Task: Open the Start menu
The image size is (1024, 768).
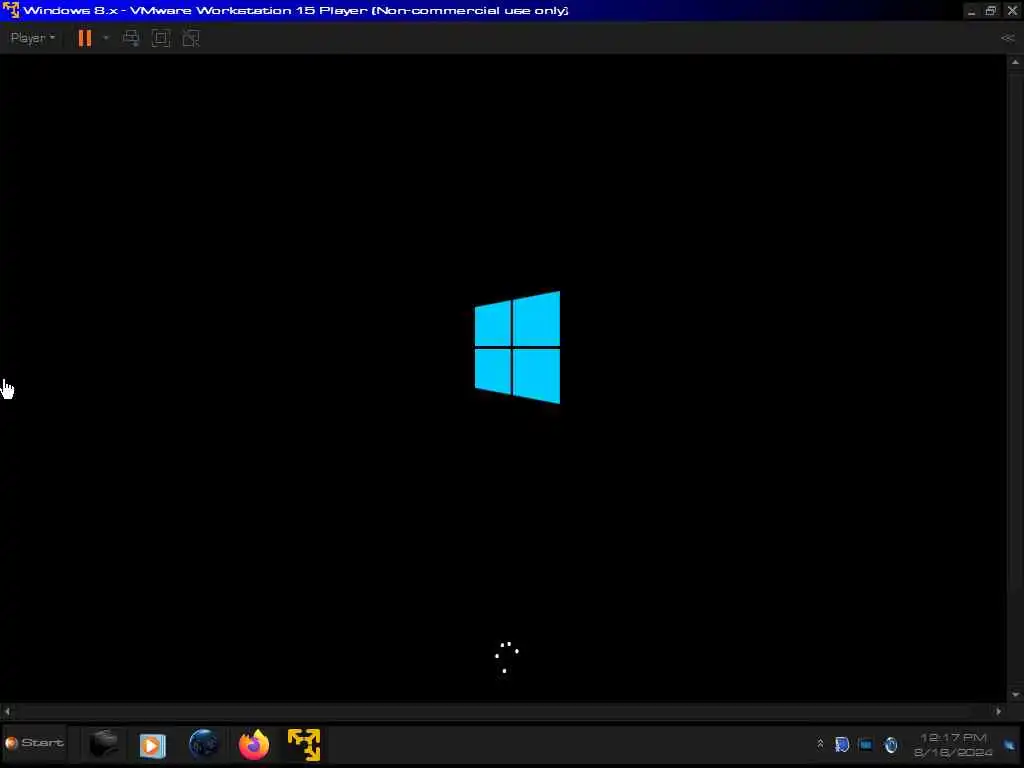Action: click(35, 743)
